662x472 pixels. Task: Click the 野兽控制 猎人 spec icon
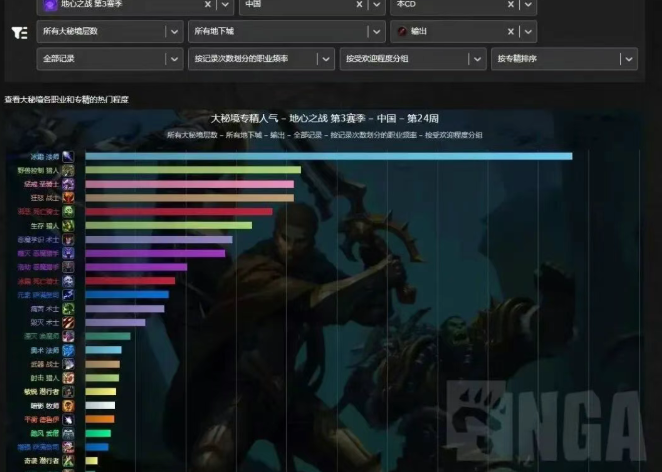[x=68, y=170]
